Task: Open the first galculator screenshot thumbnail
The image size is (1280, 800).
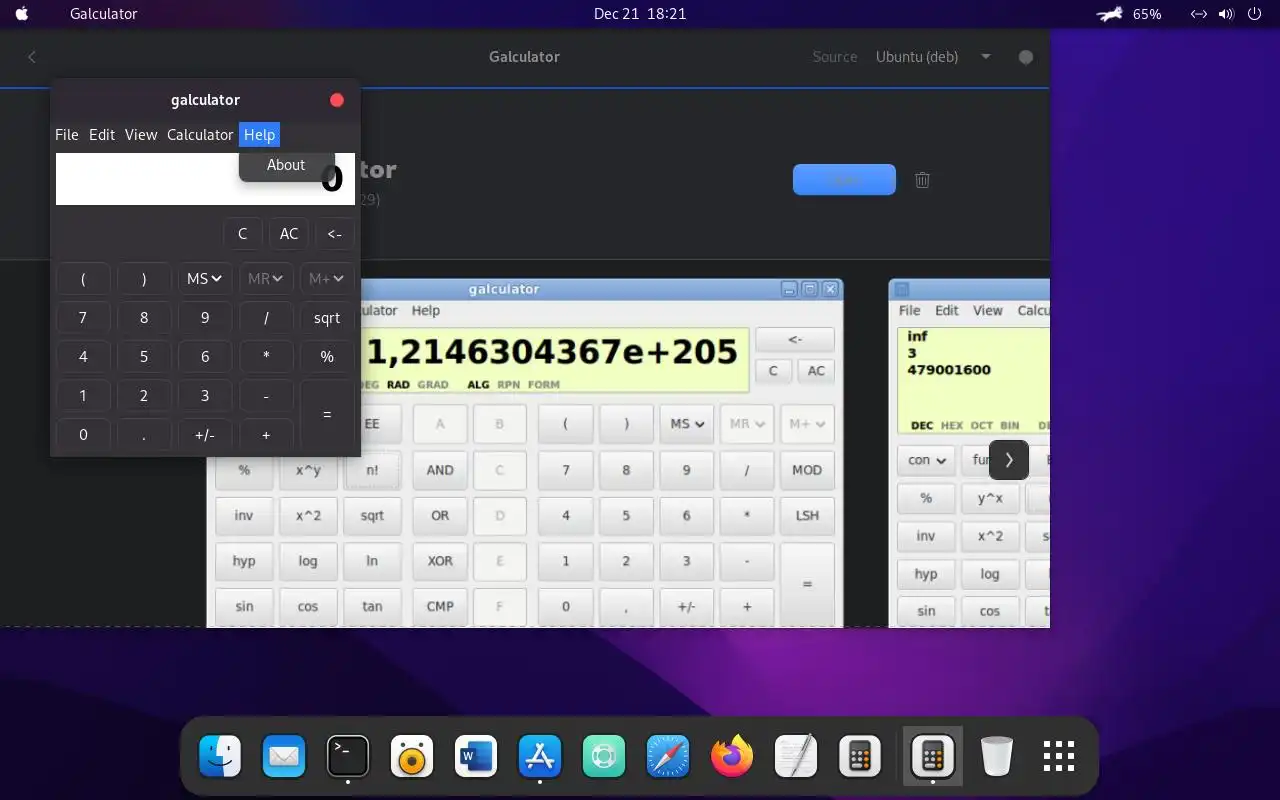Action: (525, 453)
